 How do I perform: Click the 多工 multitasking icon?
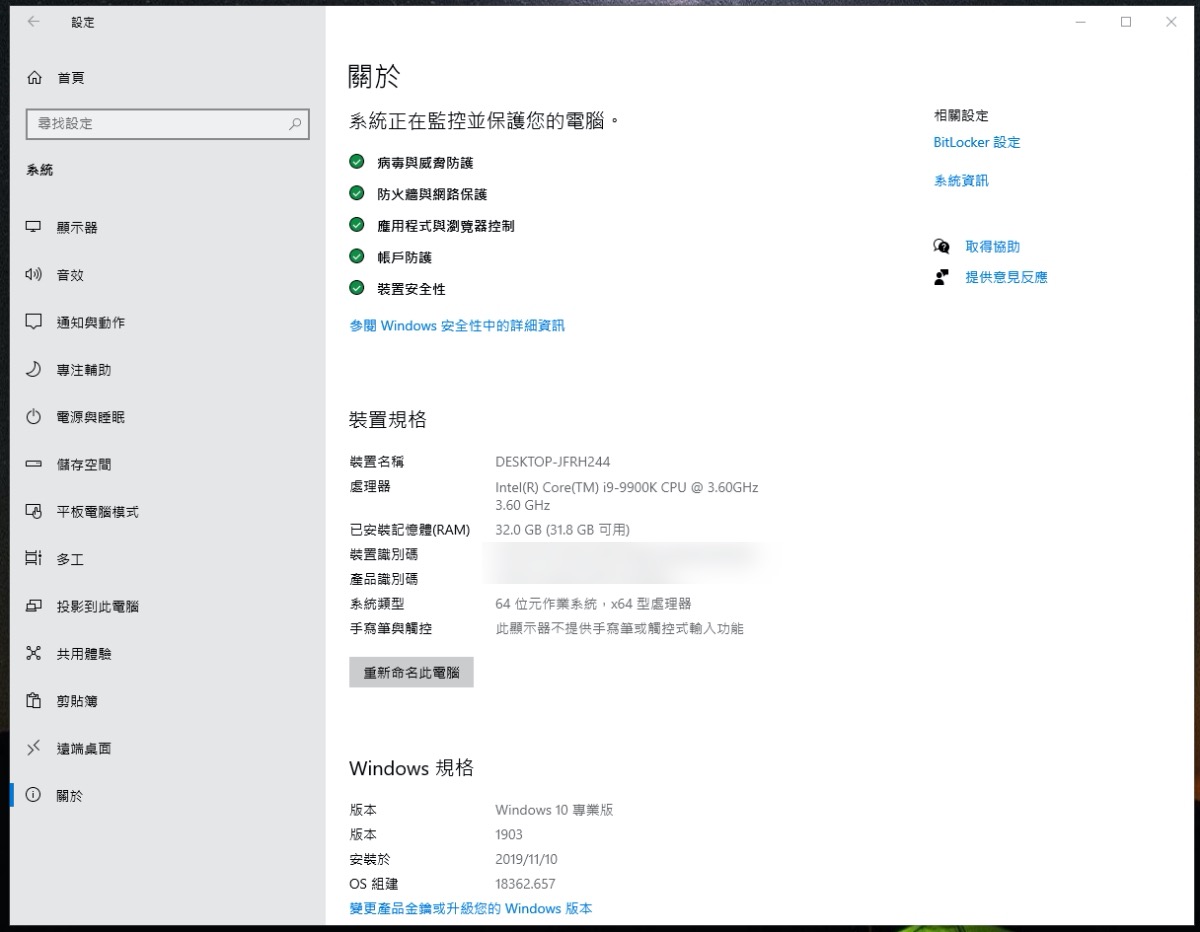click(34, 559)
